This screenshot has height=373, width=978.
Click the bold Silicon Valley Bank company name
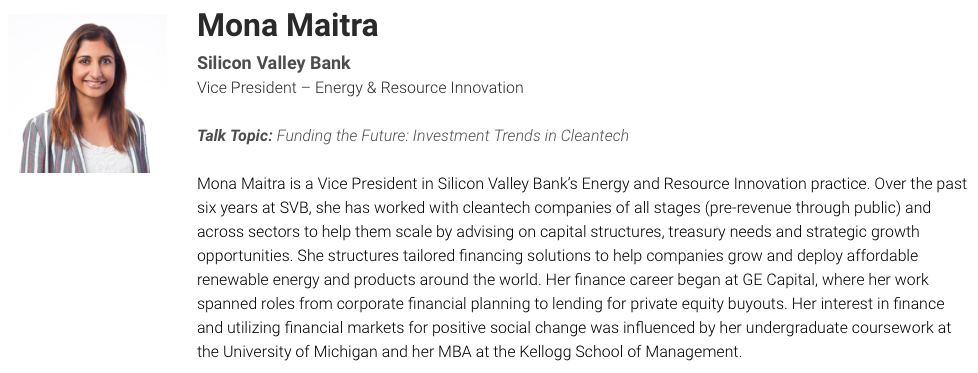(x=274, y=63)
